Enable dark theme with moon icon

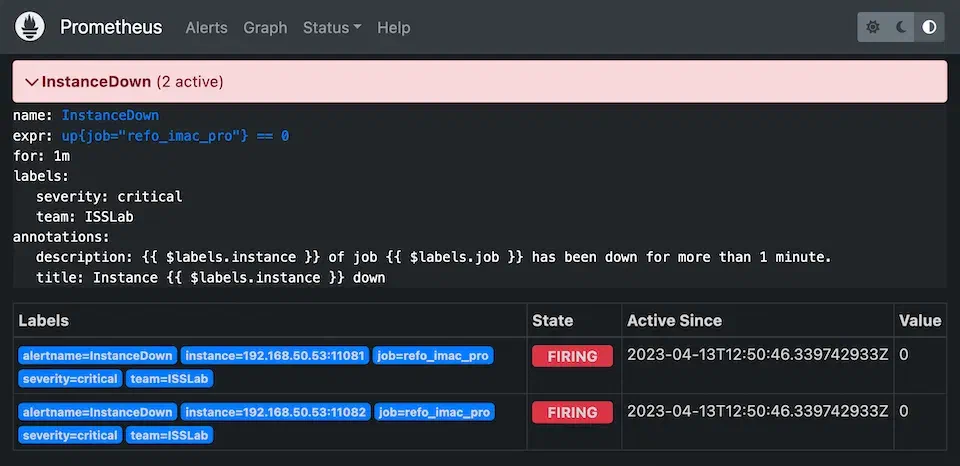pyautogui.click(x=901, y=27)
